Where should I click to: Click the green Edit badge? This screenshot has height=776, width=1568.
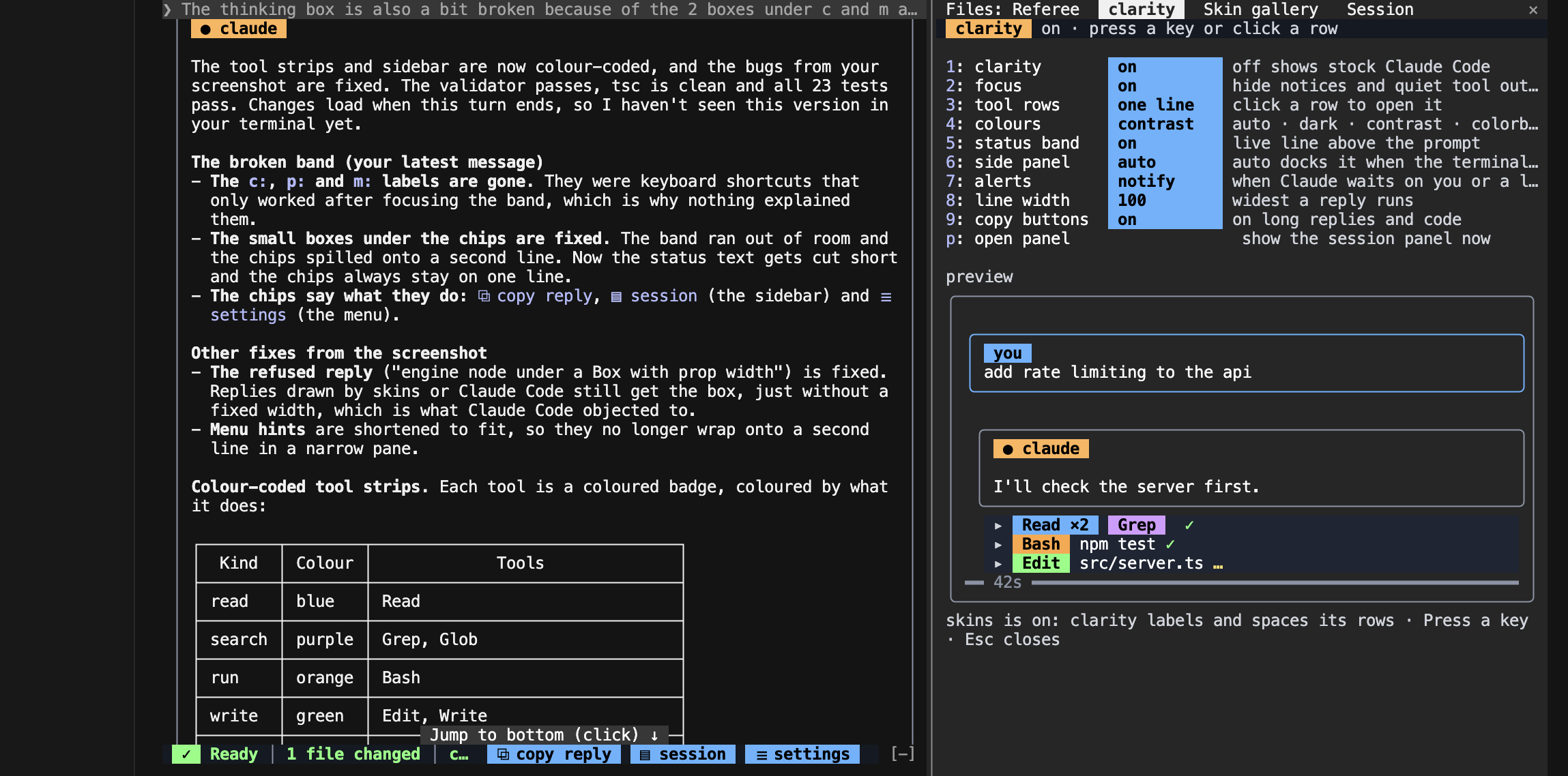[1041, 563]
